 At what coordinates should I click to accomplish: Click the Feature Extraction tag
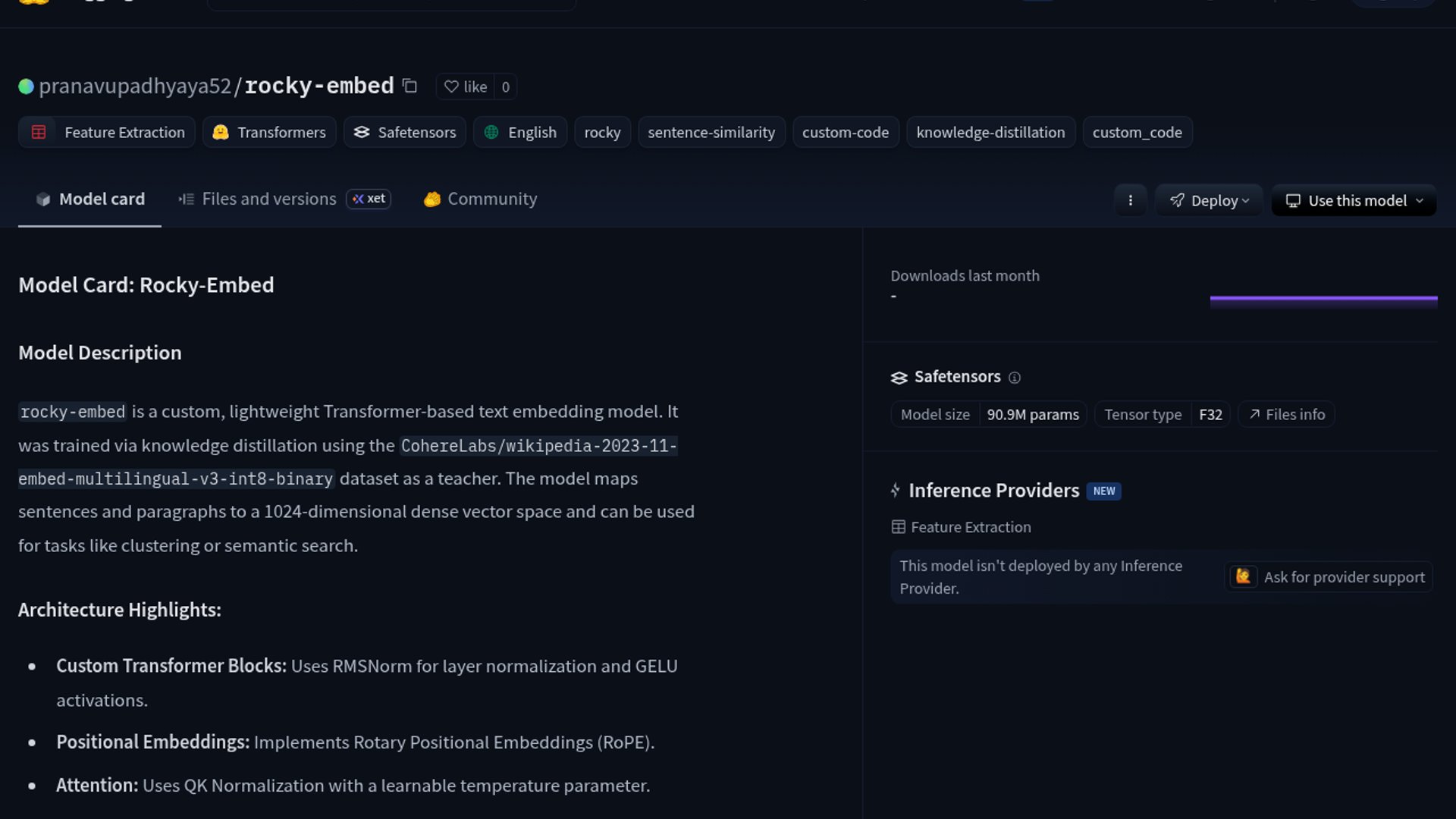tap(107, 133)
